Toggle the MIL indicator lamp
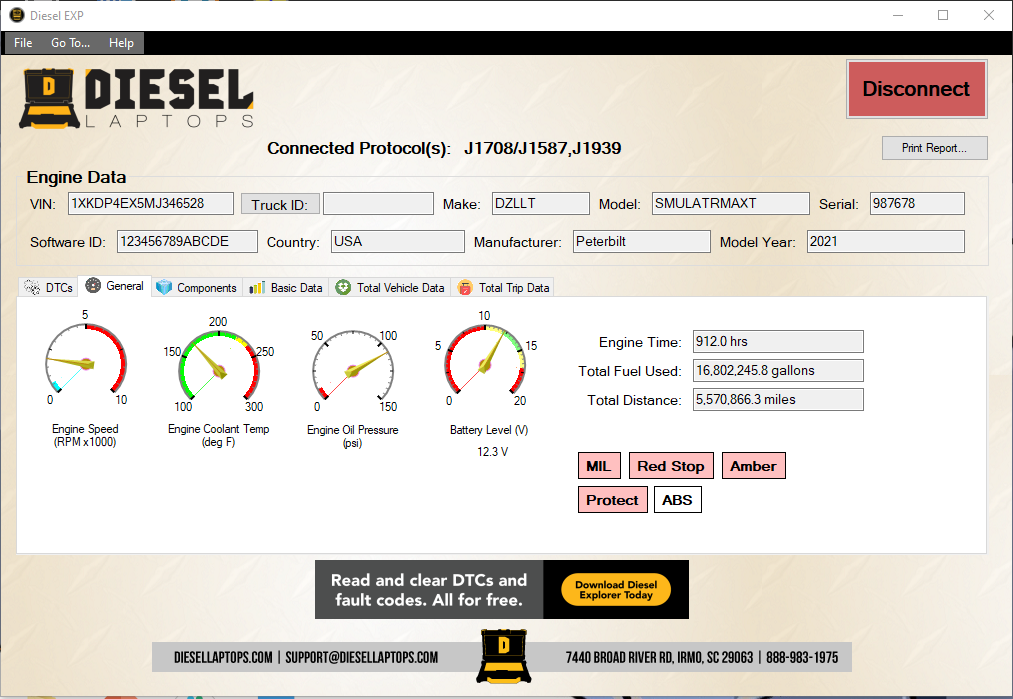 click(x=599, y=465)
